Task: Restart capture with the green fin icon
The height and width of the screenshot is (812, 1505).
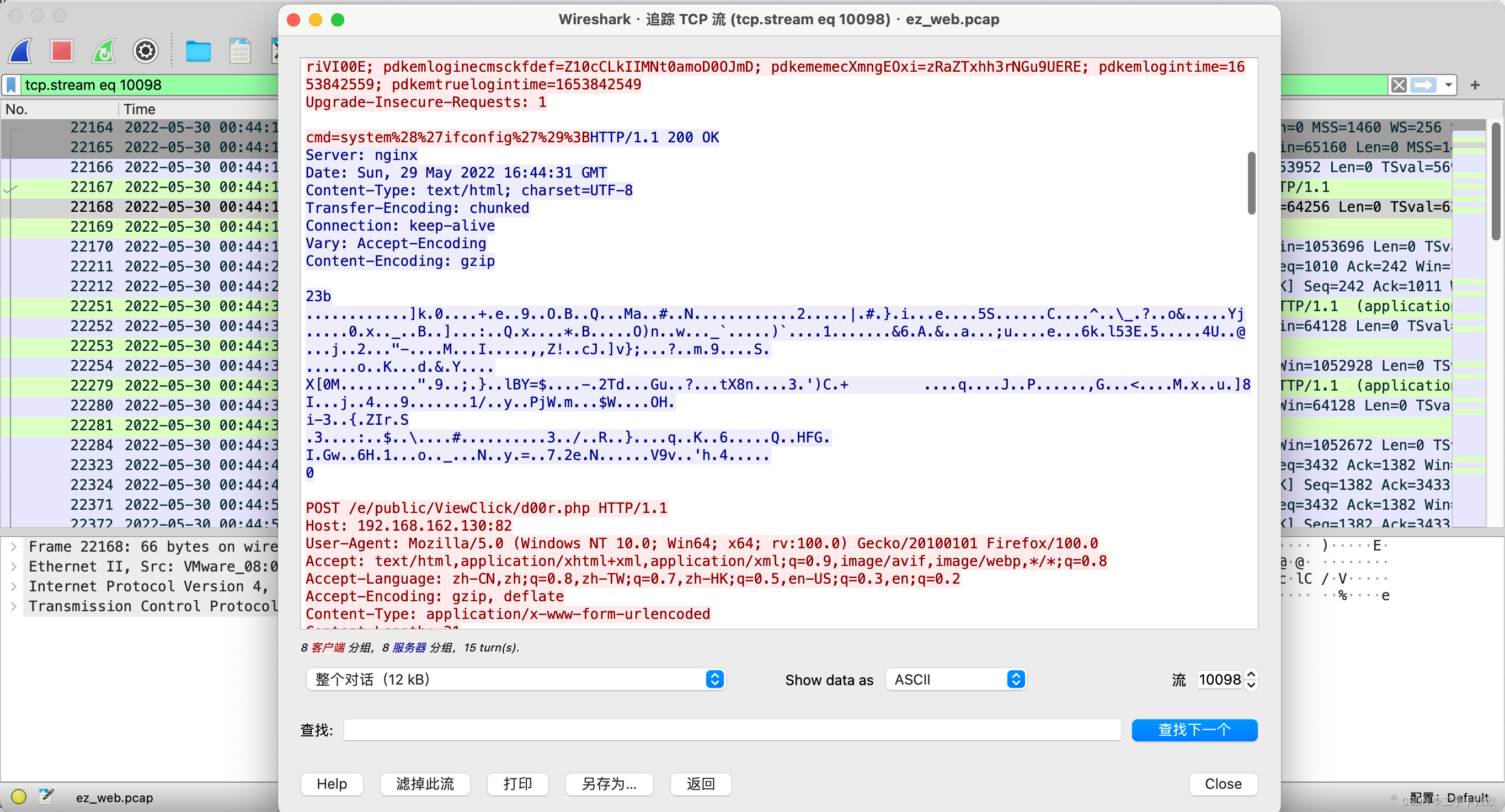Action: pyautogui.click(x=104, y=51)
